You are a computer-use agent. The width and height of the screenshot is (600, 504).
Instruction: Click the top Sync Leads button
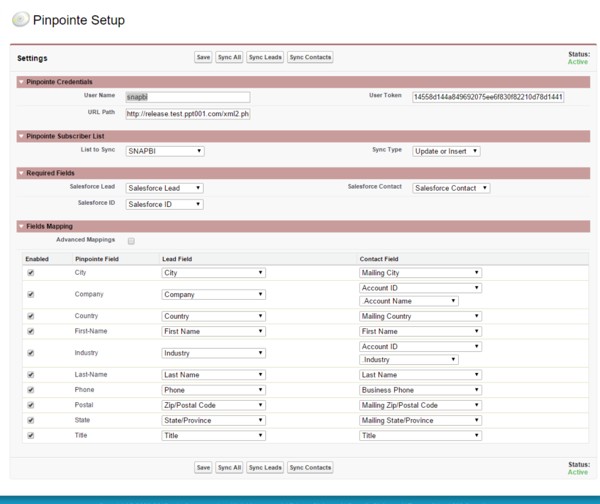265,57
